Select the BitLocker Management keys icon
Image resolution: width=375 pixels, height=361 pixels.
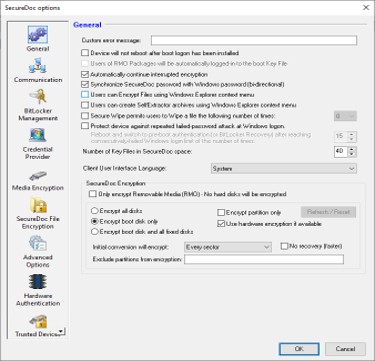pos(38,97)
